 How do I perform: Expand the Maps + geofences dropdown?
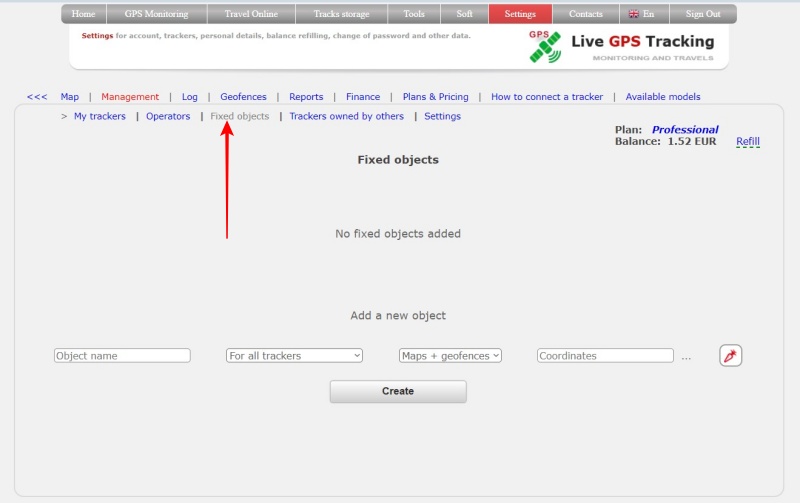450,355
